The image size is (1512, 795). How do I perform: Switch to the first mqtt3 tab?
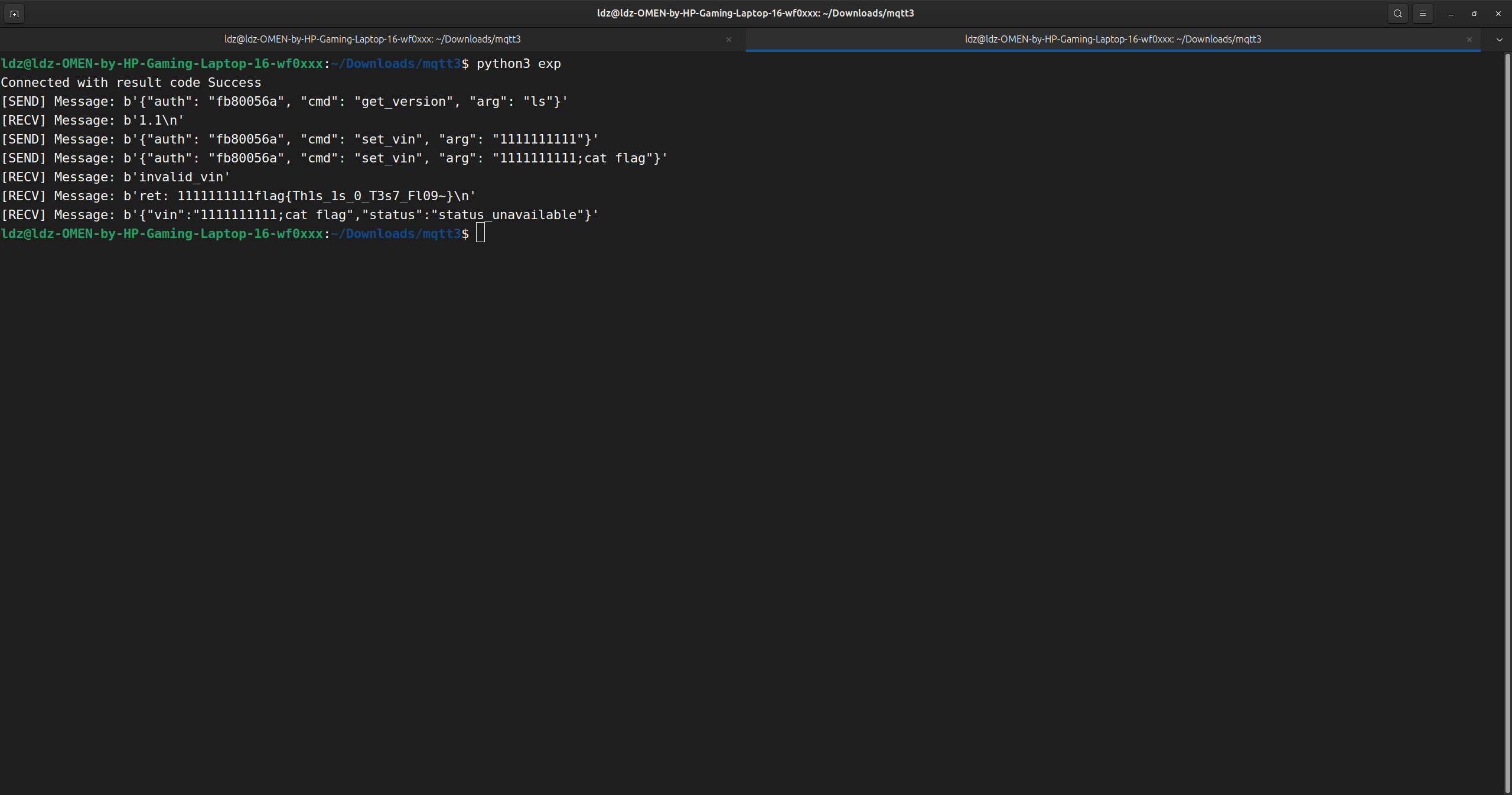point(372,40)
